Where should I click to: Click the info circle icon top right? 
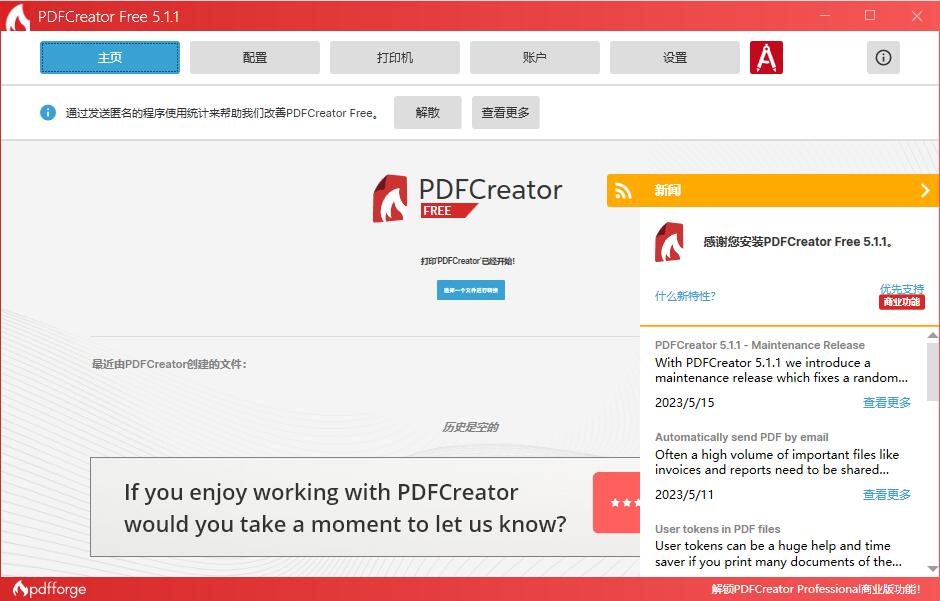pos(883,57)
